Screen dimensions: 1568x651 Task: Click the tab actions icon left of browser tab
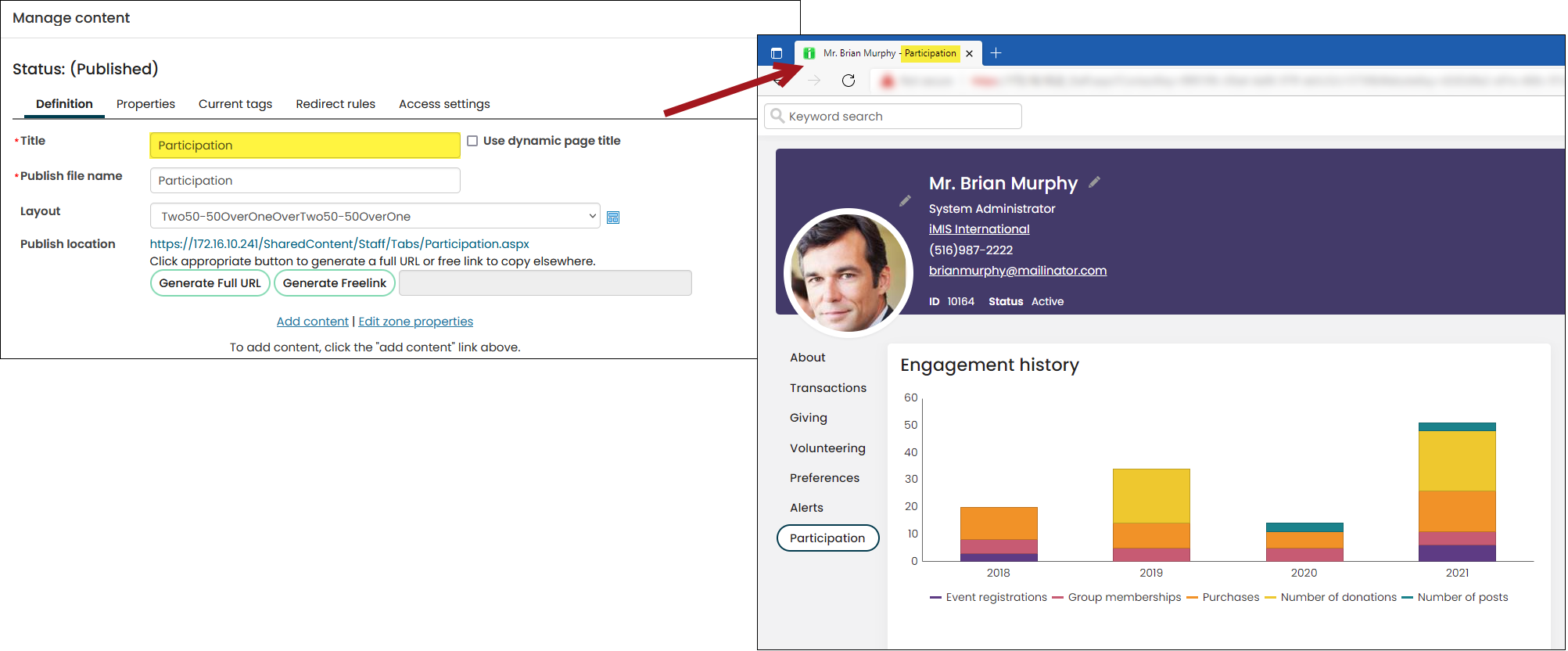[777, 53]
